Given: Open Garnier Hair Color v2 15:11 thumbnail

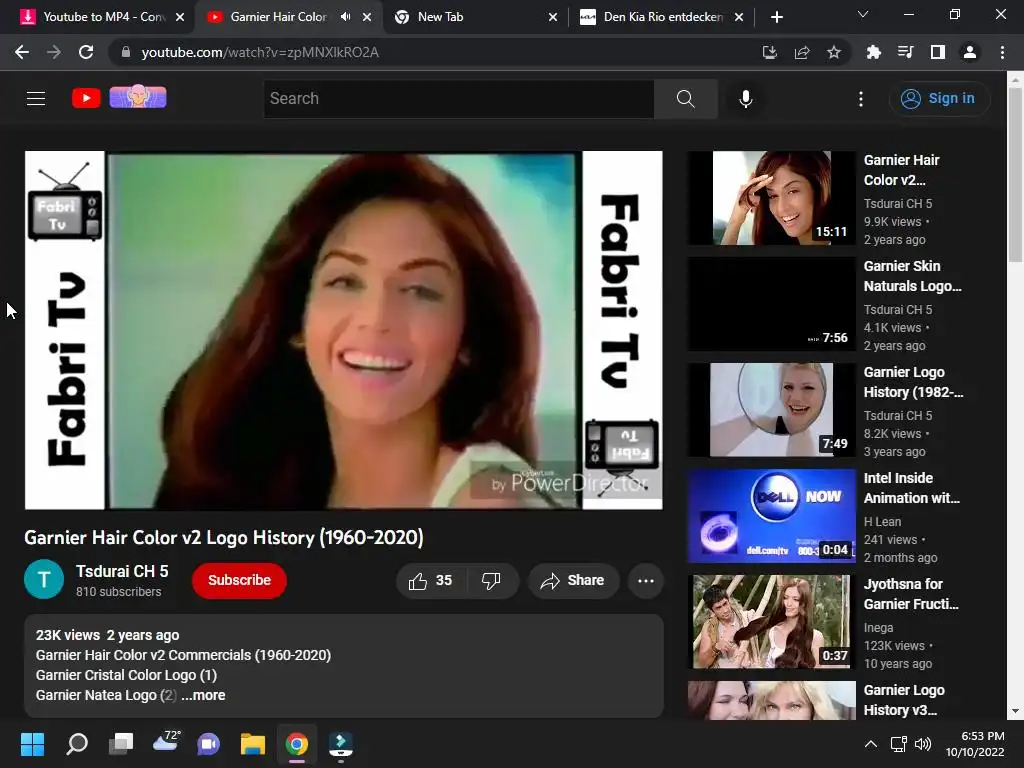Looking at the screenshot, I should pos(771,198).
